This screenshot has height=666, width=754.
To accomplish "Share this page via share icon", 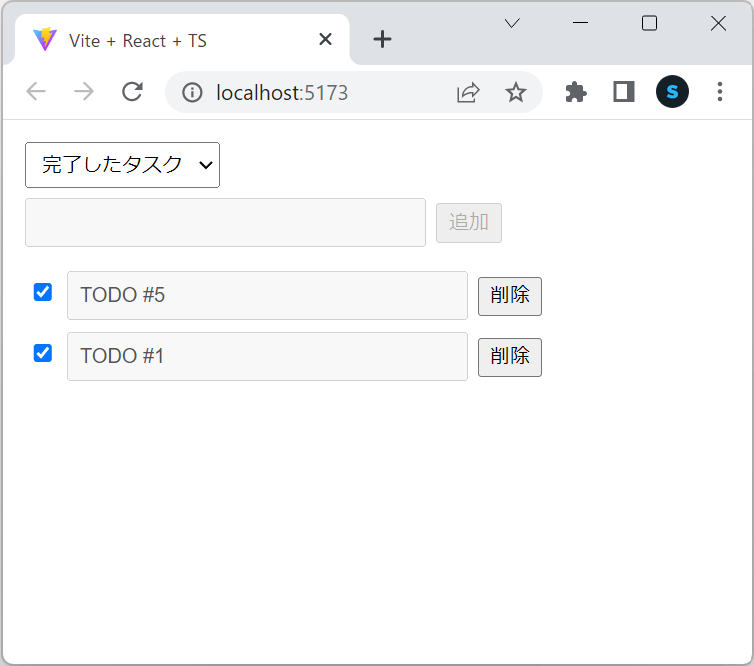I will [x=468, y=92].
